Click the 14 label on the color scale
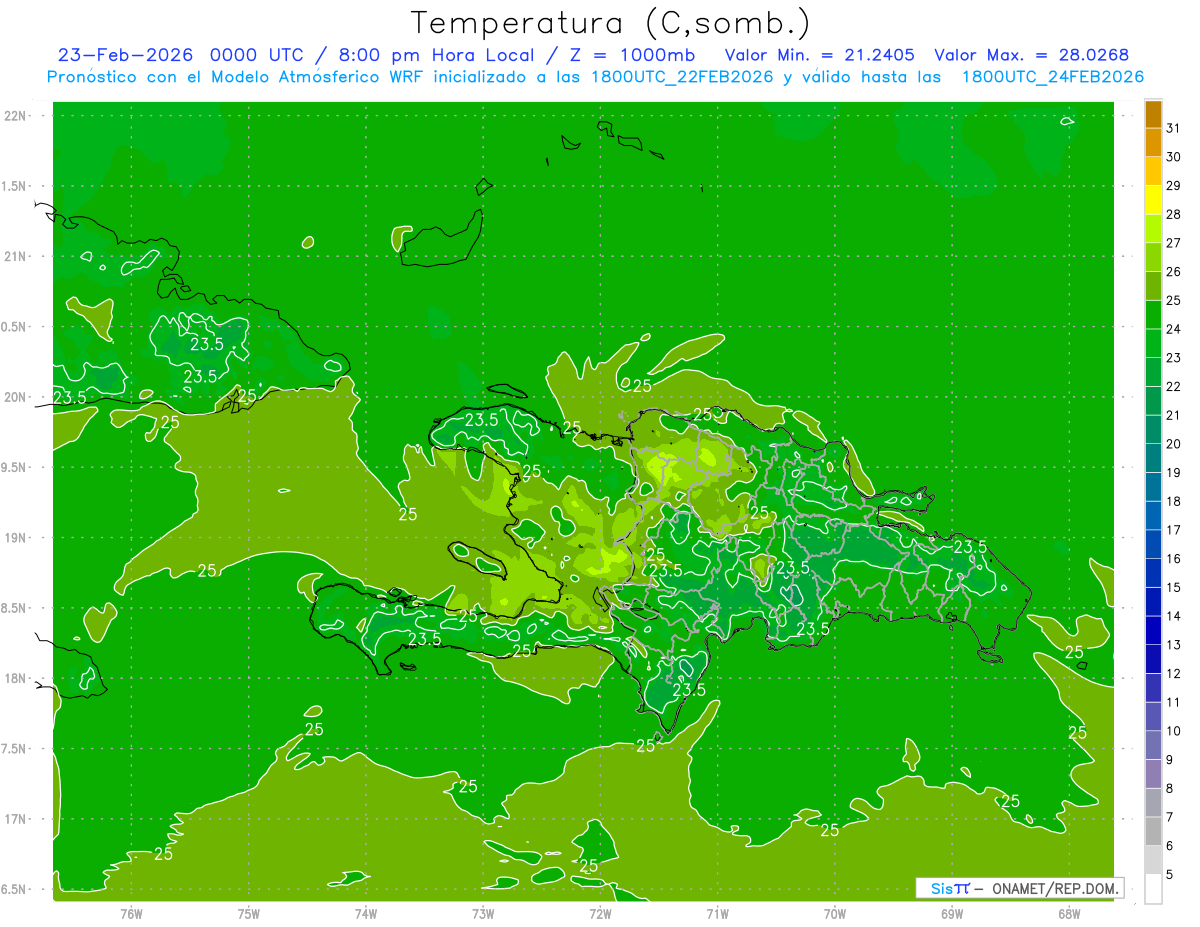The width and height of the screenshot is (1200, 927). click(x=1174, y=616)
